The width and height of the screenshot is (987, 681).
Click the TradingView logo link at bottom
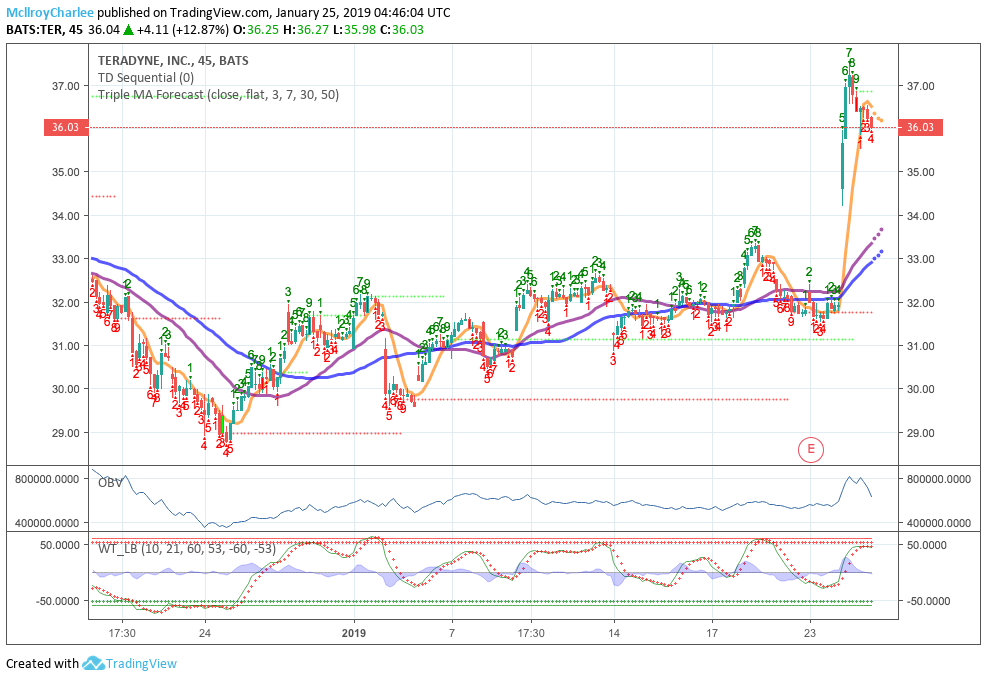(x=130, y=663)
